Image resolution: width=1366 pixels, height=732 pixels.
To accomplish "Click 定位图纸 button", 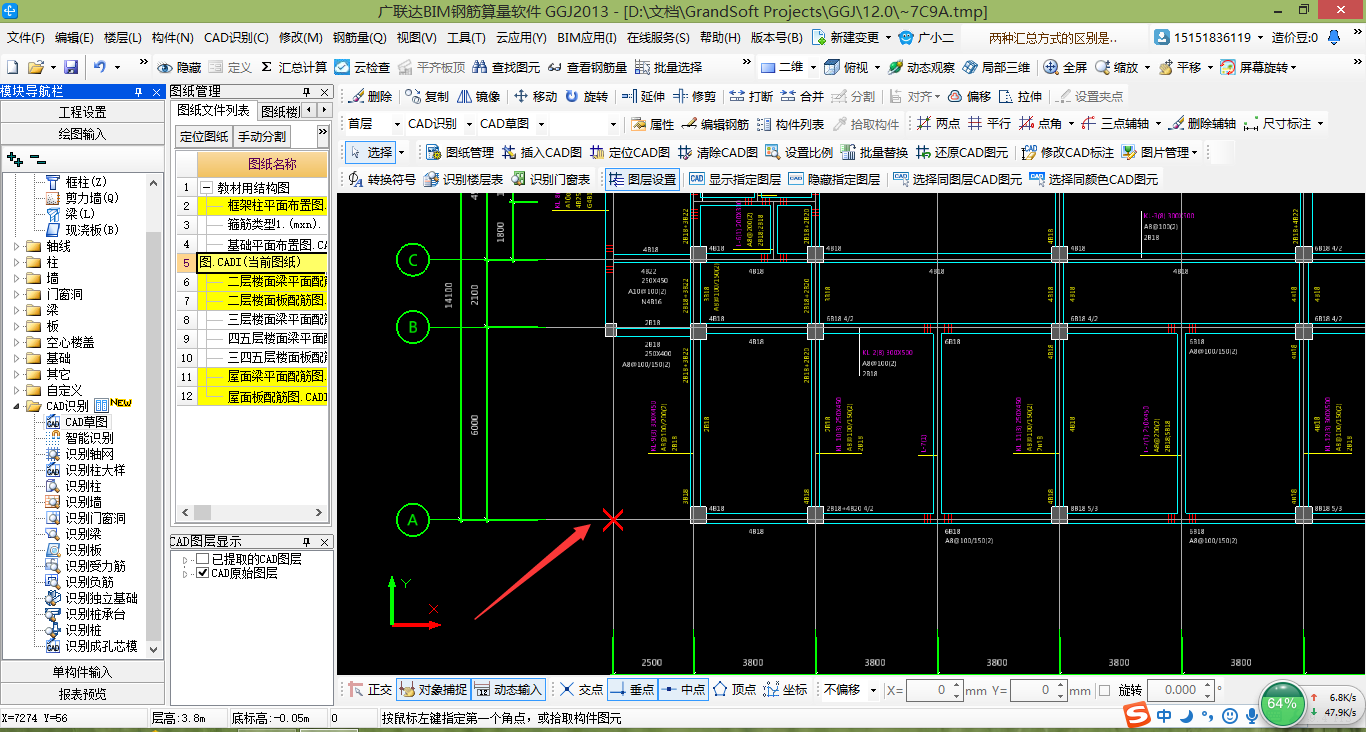I will 204,136.
